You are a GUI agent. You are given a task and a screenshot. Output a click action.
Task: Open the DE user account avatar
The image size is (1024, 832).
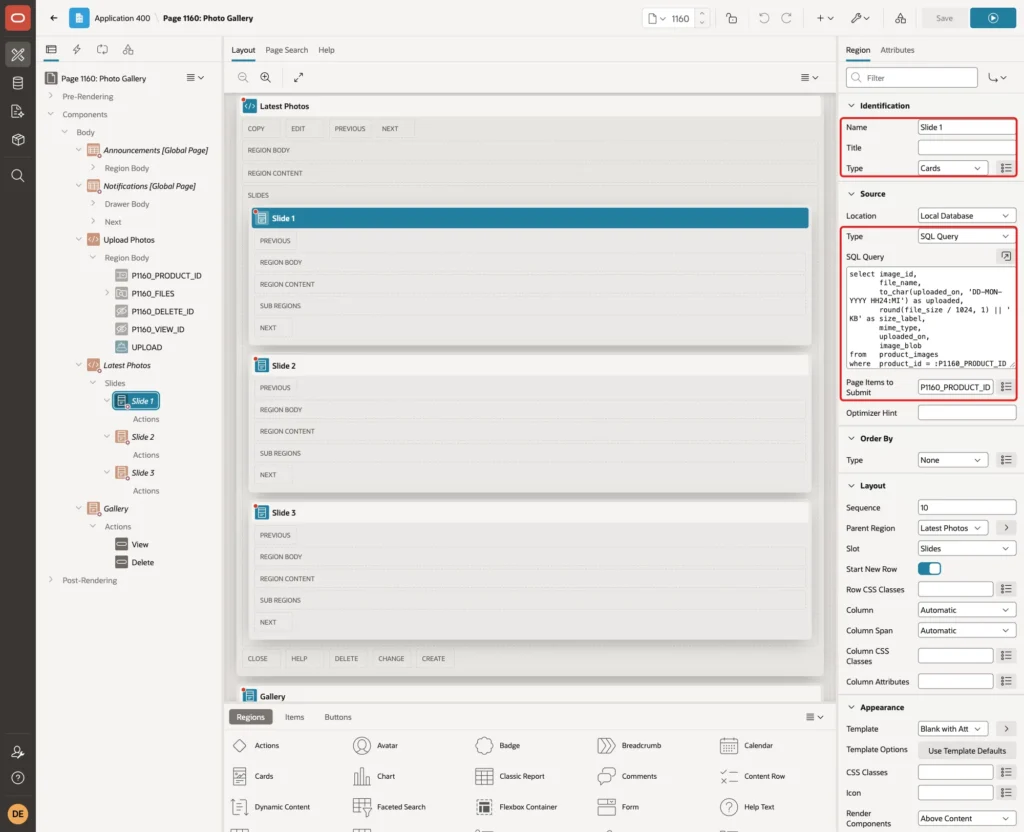pos(18,814)
